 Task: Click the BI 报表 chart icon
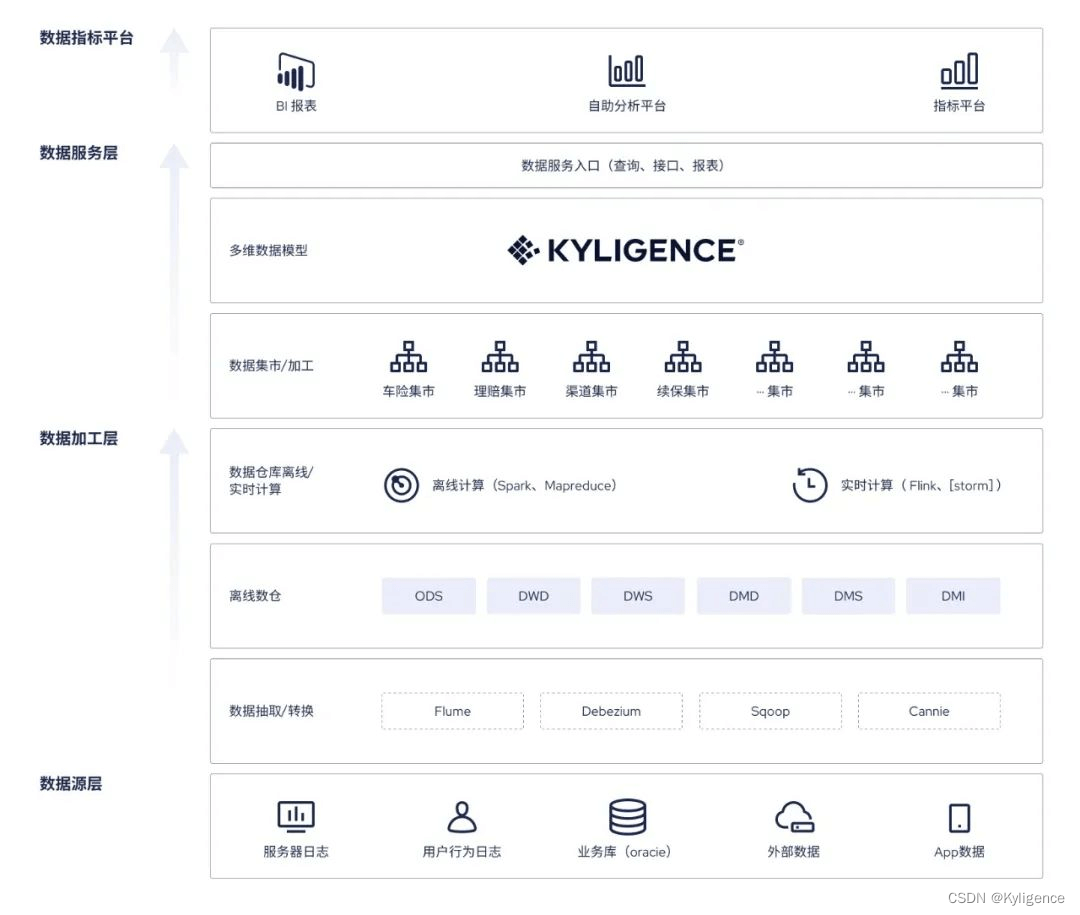pos(295,71)
